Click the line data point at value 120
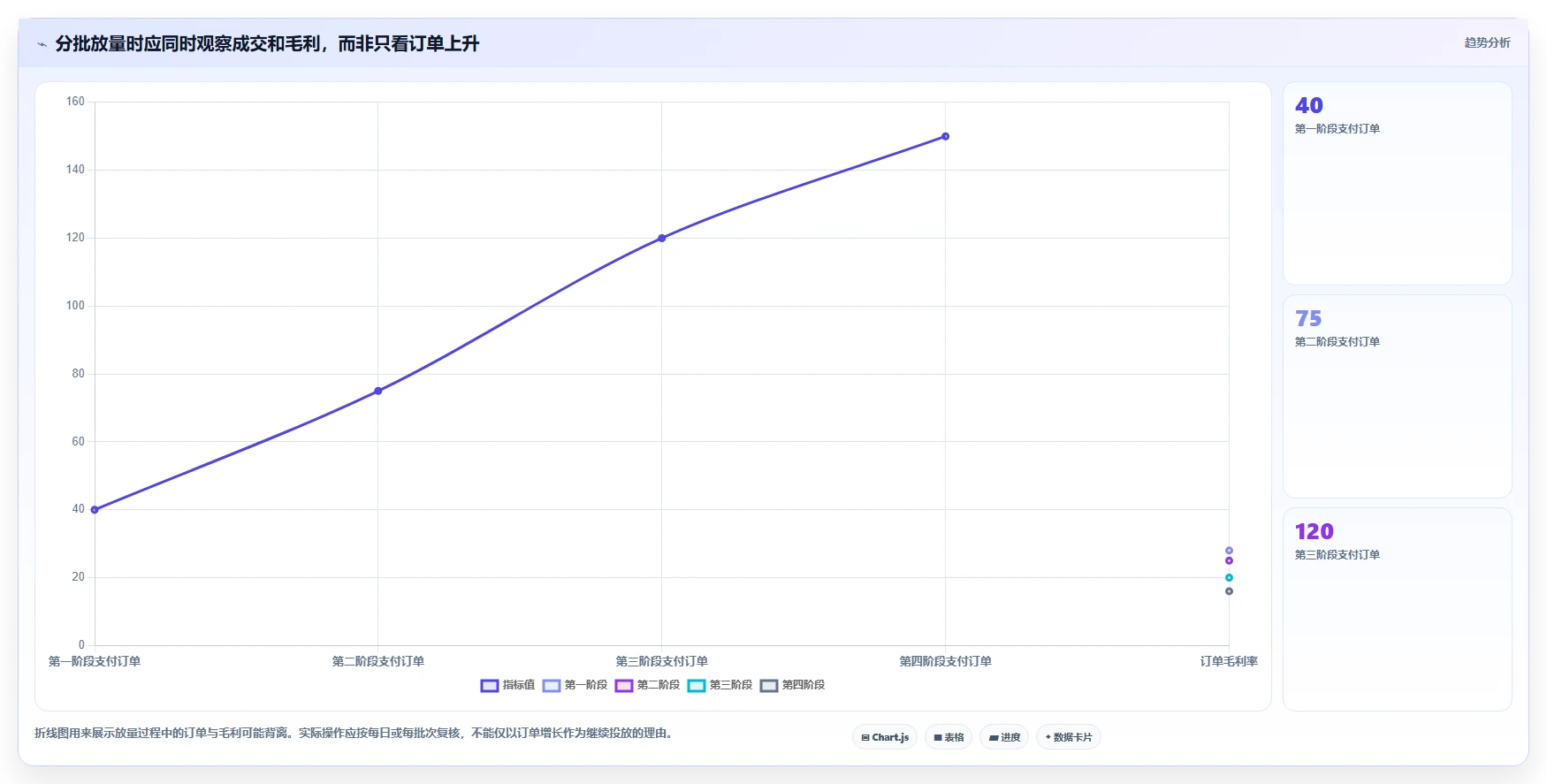 [662, 238]
